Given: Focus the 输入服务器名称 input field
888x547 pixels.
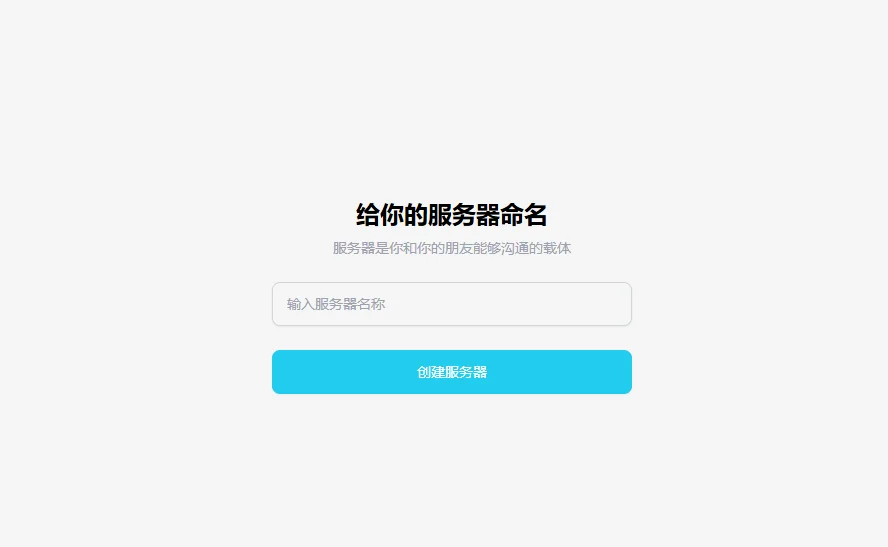Looking at the screenshot, I should (451, 304).
